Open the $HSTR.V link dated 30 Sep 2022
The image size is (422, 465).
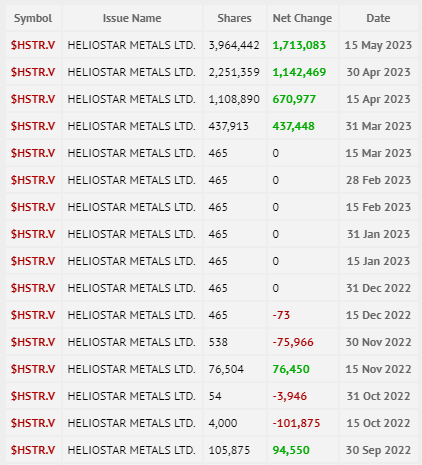click(x=33, y=450)
